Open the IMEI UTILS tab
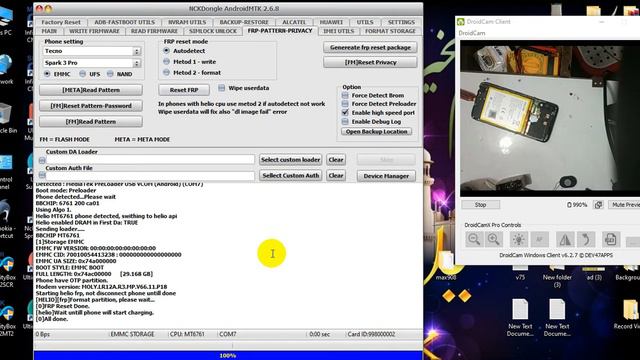Viewport: 640px width, 360px height. coord(339,31)
